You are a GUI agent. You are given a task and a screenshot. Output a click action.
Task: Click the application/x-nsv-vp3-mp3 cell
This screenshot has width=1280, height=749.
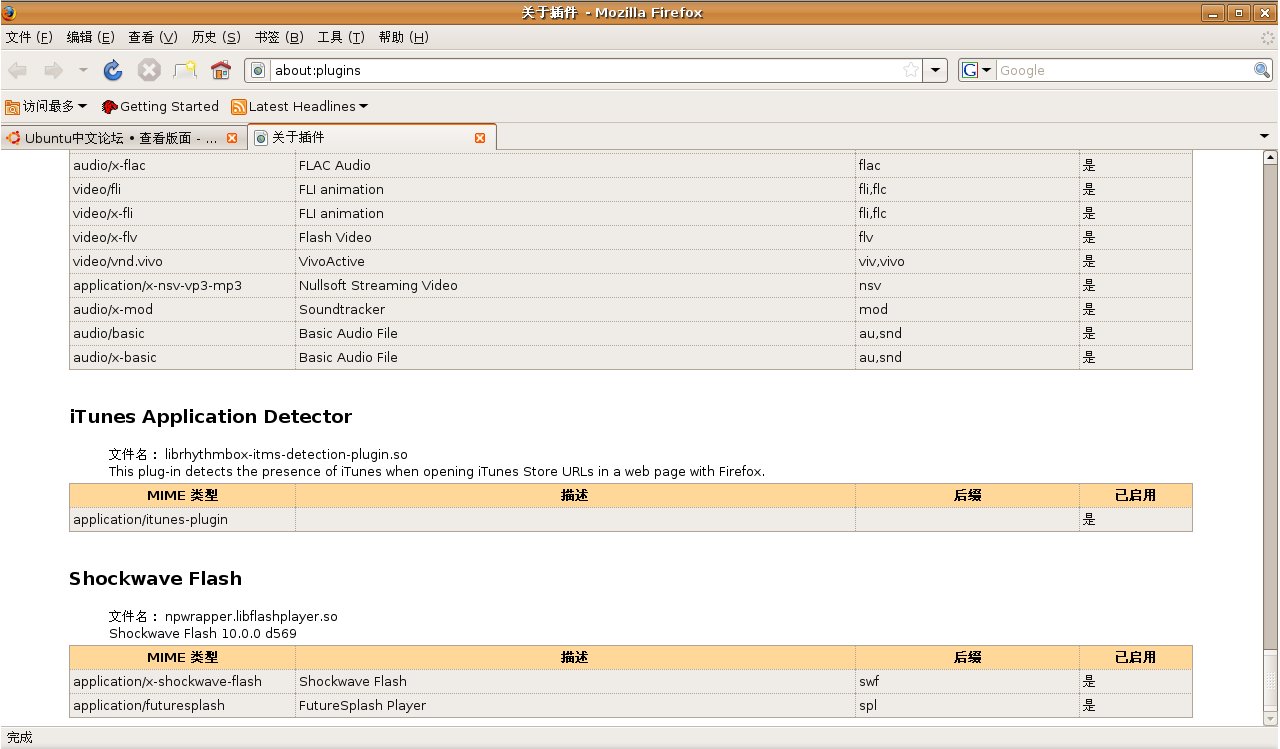click(x=182, y=285)
